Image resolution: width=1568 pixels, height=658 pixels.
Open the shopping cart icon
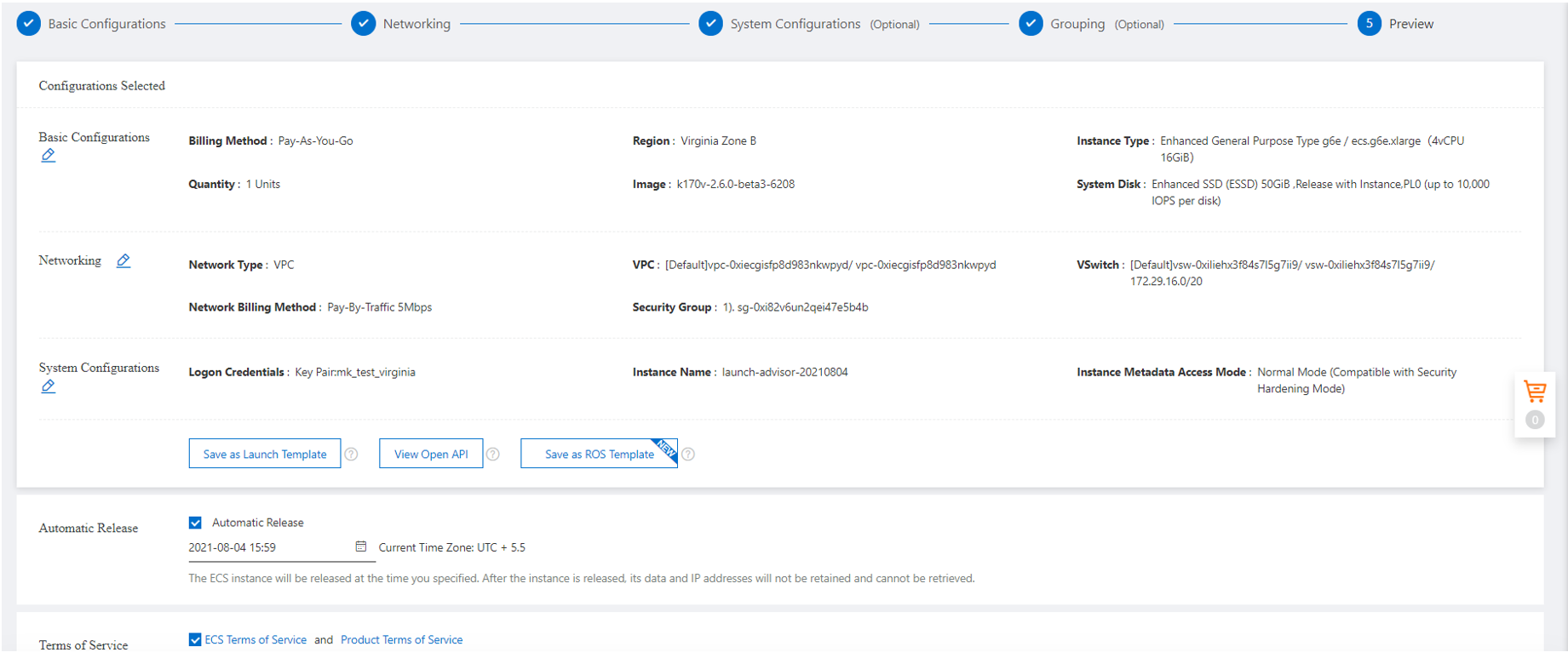pyautogui.click(x=1535, y=392)
